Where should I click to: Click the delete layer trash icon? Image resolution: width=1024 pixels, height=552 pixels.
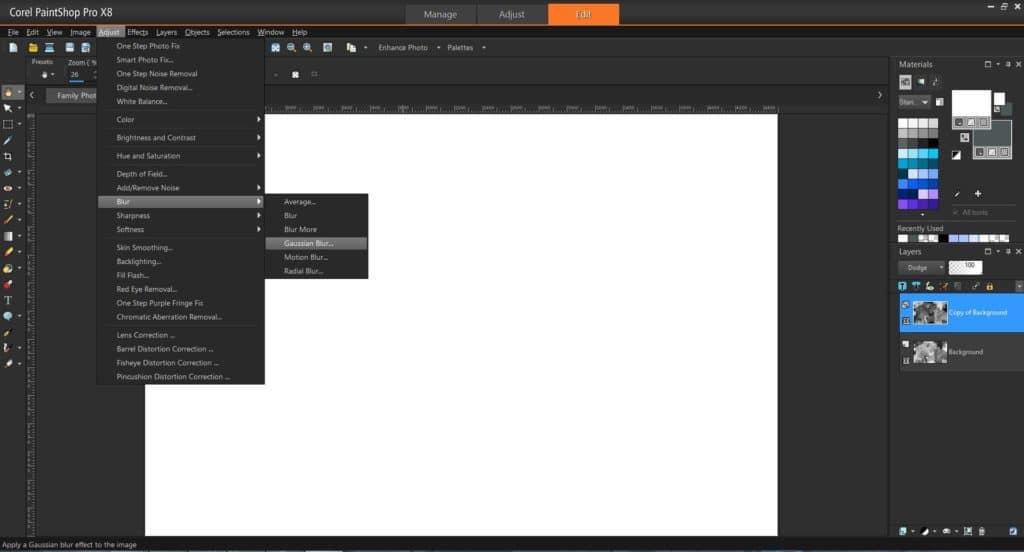point(982,531)
